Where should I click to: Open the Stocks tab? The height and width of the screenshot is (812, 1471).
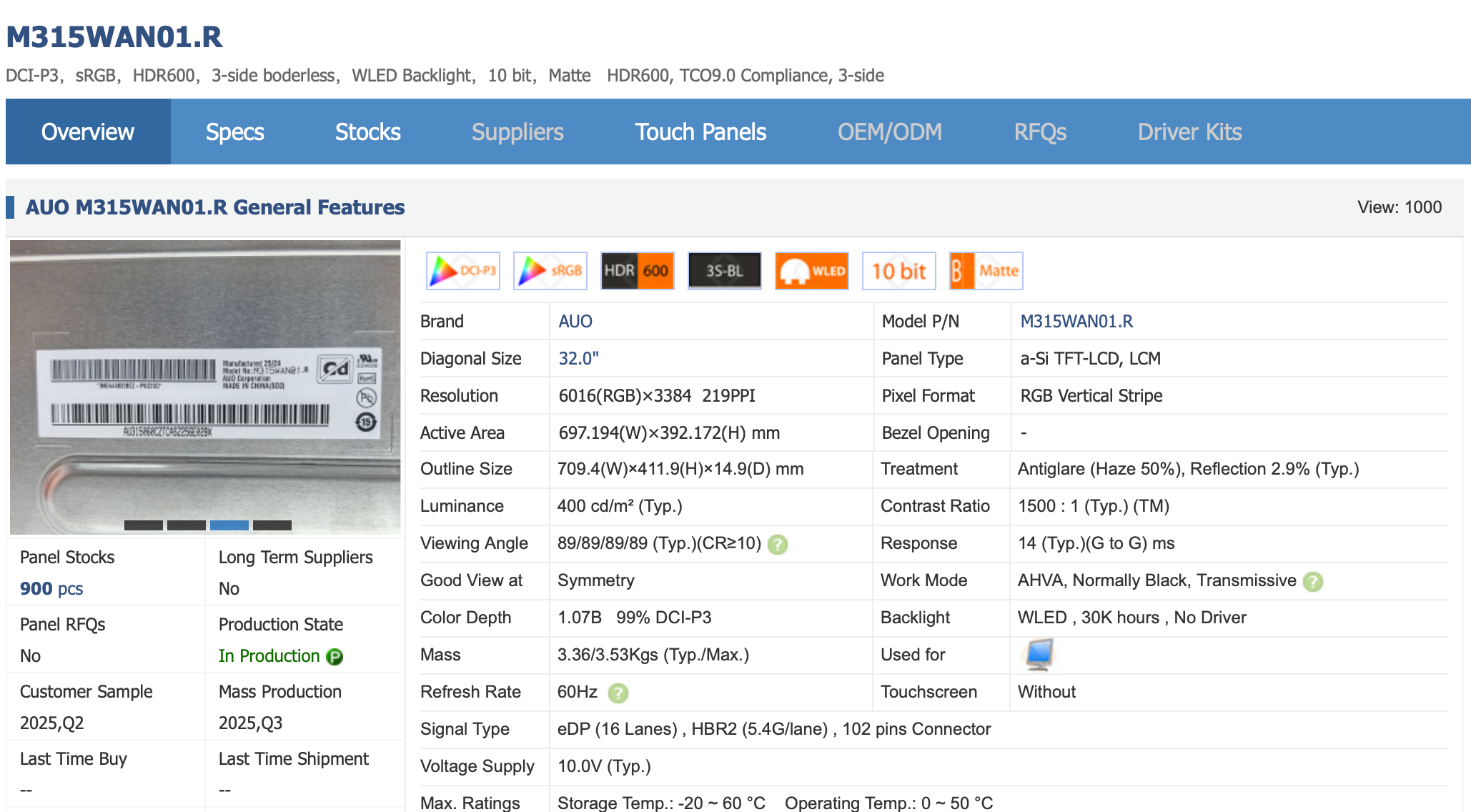[x=368, y=132]
